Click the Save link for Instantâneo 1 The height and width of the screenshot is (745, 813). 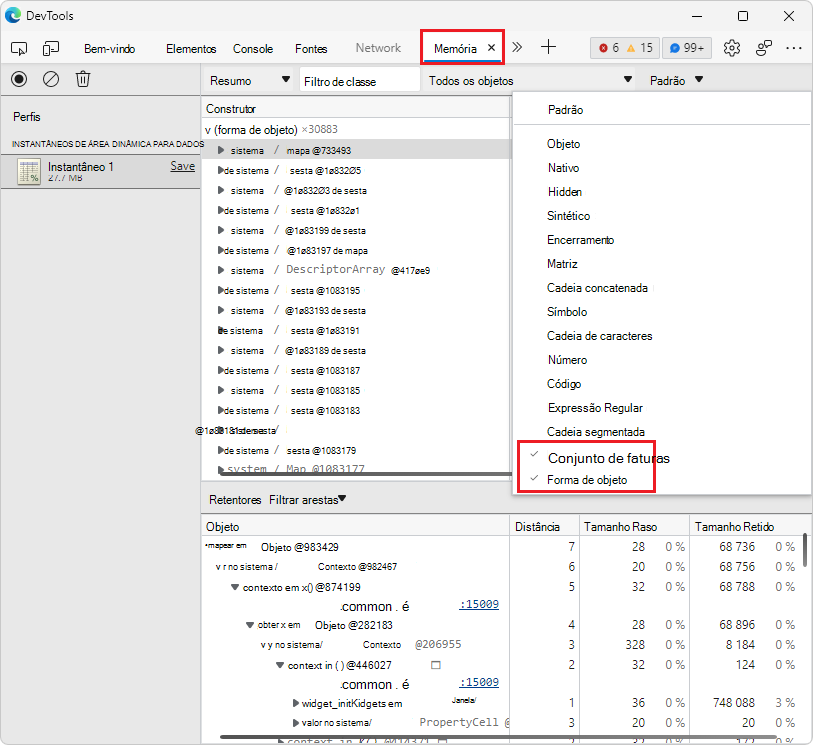click(181, 166)
